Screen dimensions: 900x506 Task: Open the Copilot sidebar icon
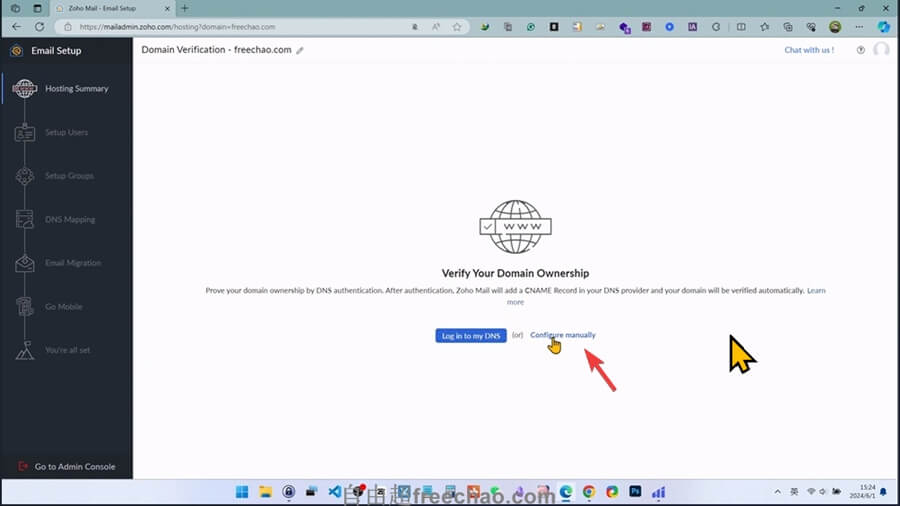(883, 27)
